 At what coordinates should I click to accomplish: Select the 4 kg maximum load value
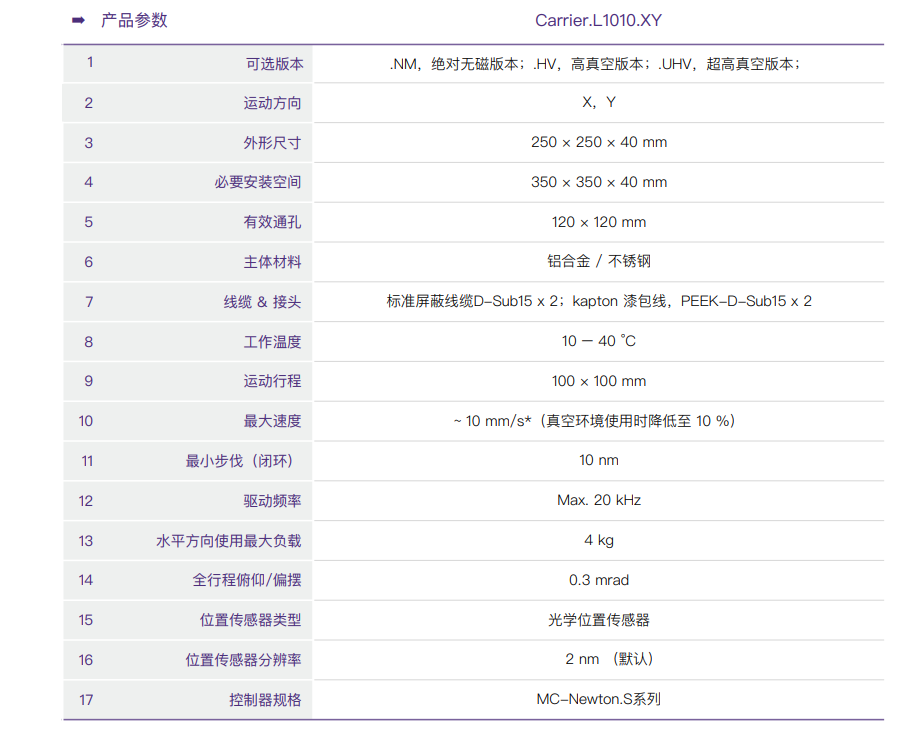[x=598, y=540]
